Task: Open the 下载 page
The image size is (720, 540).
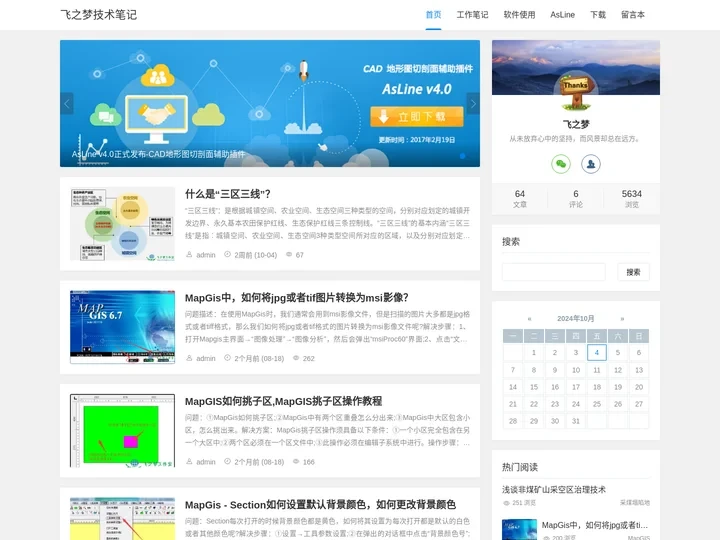Action: [597, 15]
